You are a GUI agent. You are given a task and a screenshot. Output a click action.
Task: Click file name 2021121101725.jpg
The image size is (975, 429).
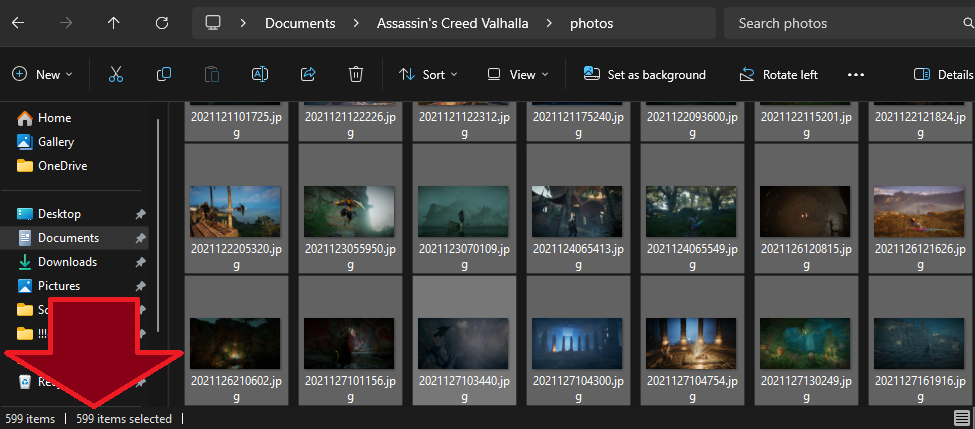236,125
